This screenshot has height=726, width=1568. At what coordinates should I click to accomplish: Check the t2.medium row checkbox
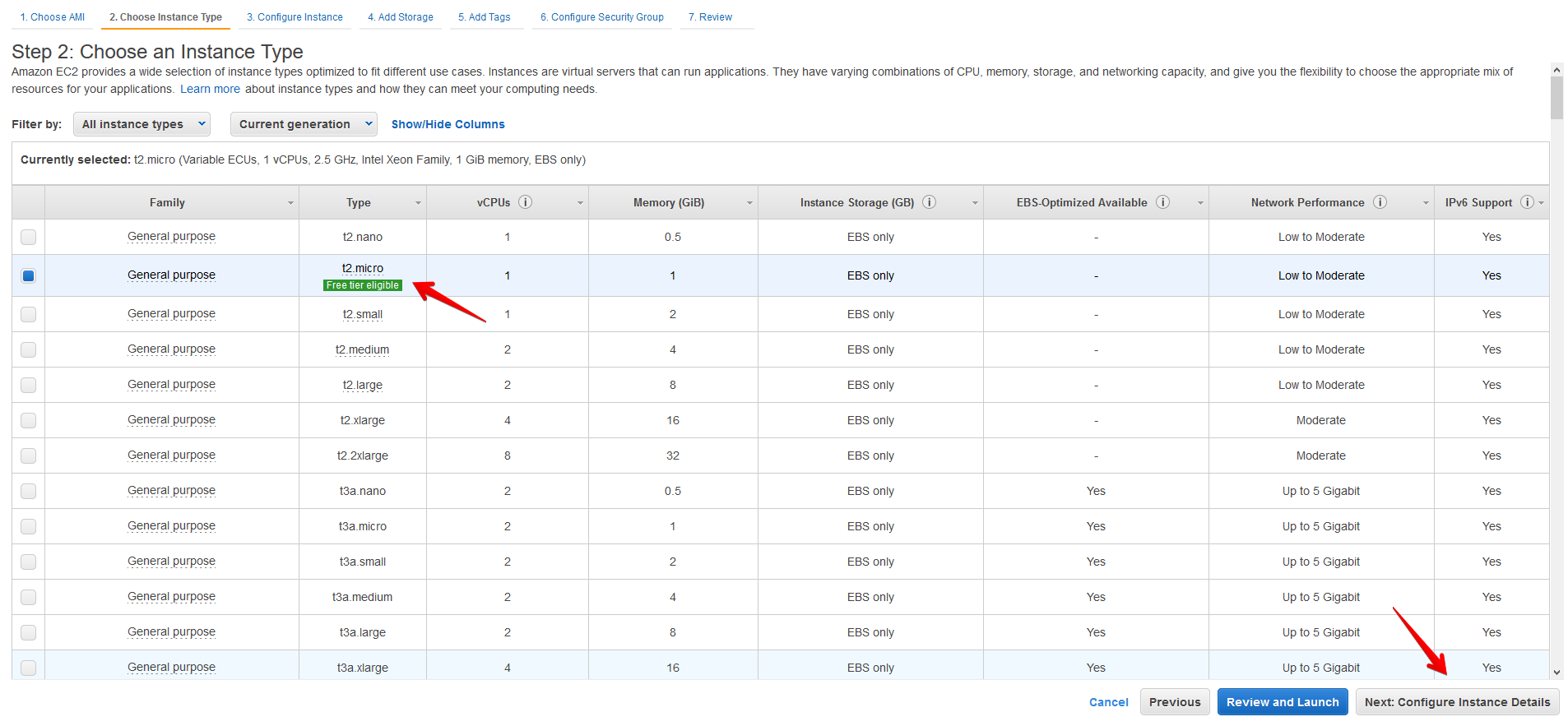click(x=29, y=349)
